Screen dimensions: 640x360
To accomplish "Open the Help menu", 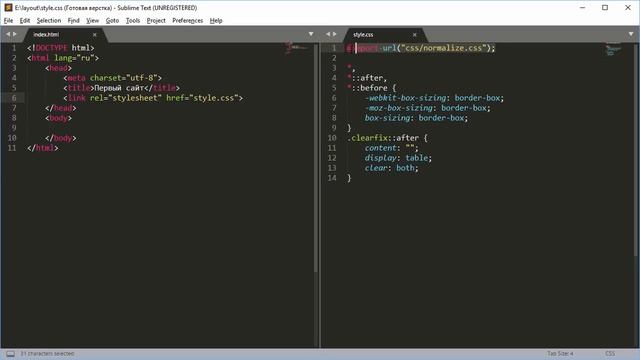I will (x=216, y=20).
